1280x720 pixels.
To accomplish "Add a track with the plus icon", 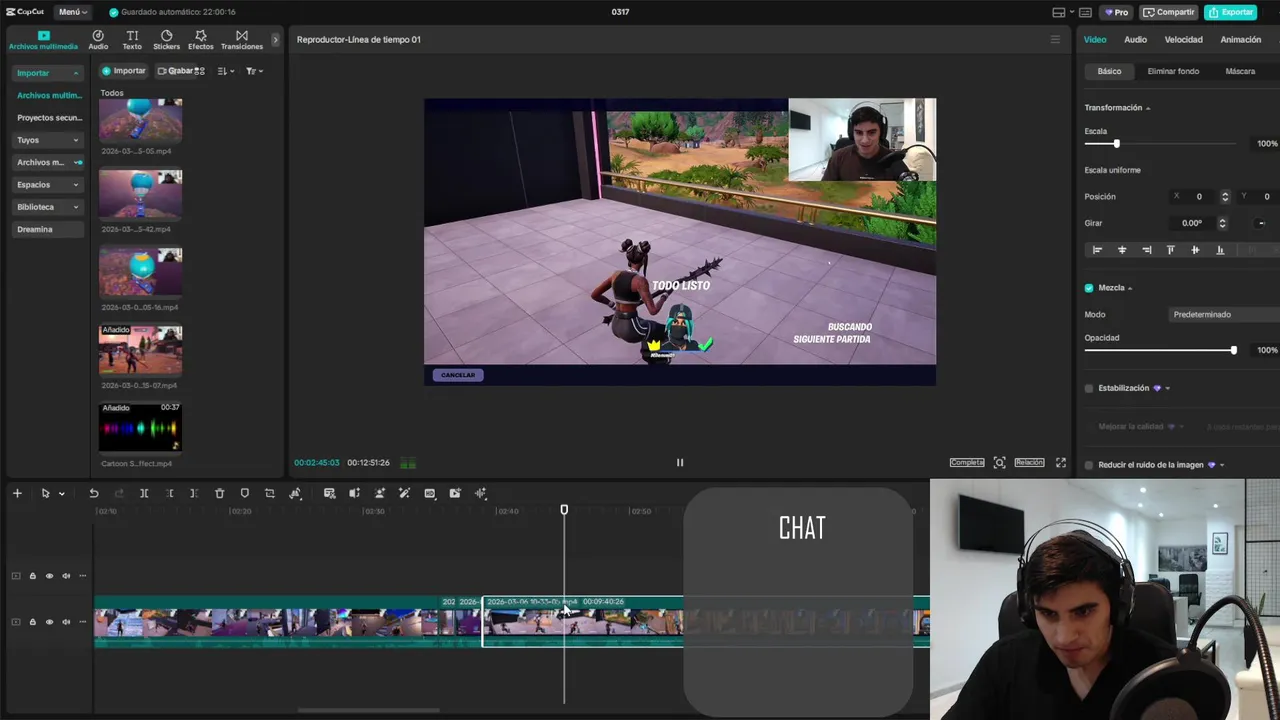I will tap(17, 493).
